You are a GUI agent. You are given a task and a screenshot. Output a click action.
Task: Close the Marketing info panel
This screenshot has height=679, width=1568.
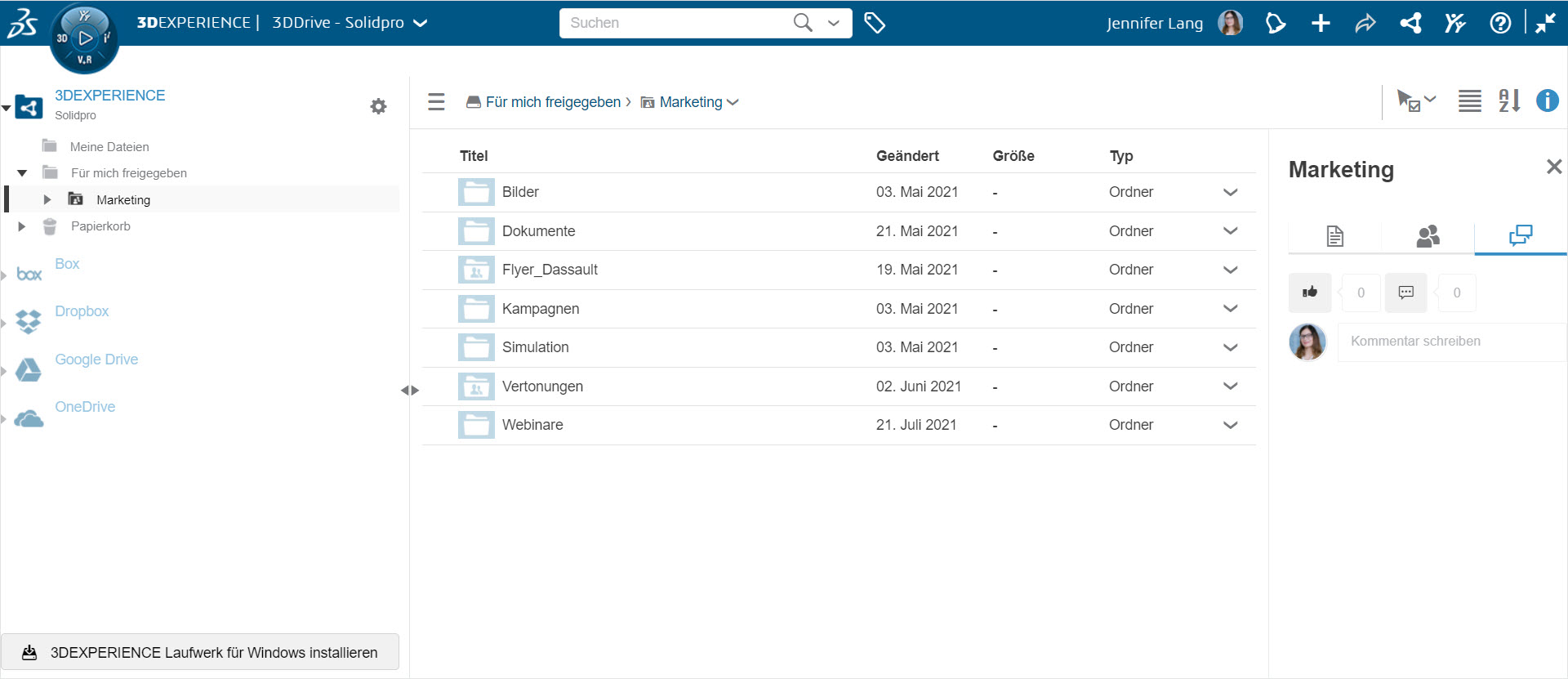1554,167
